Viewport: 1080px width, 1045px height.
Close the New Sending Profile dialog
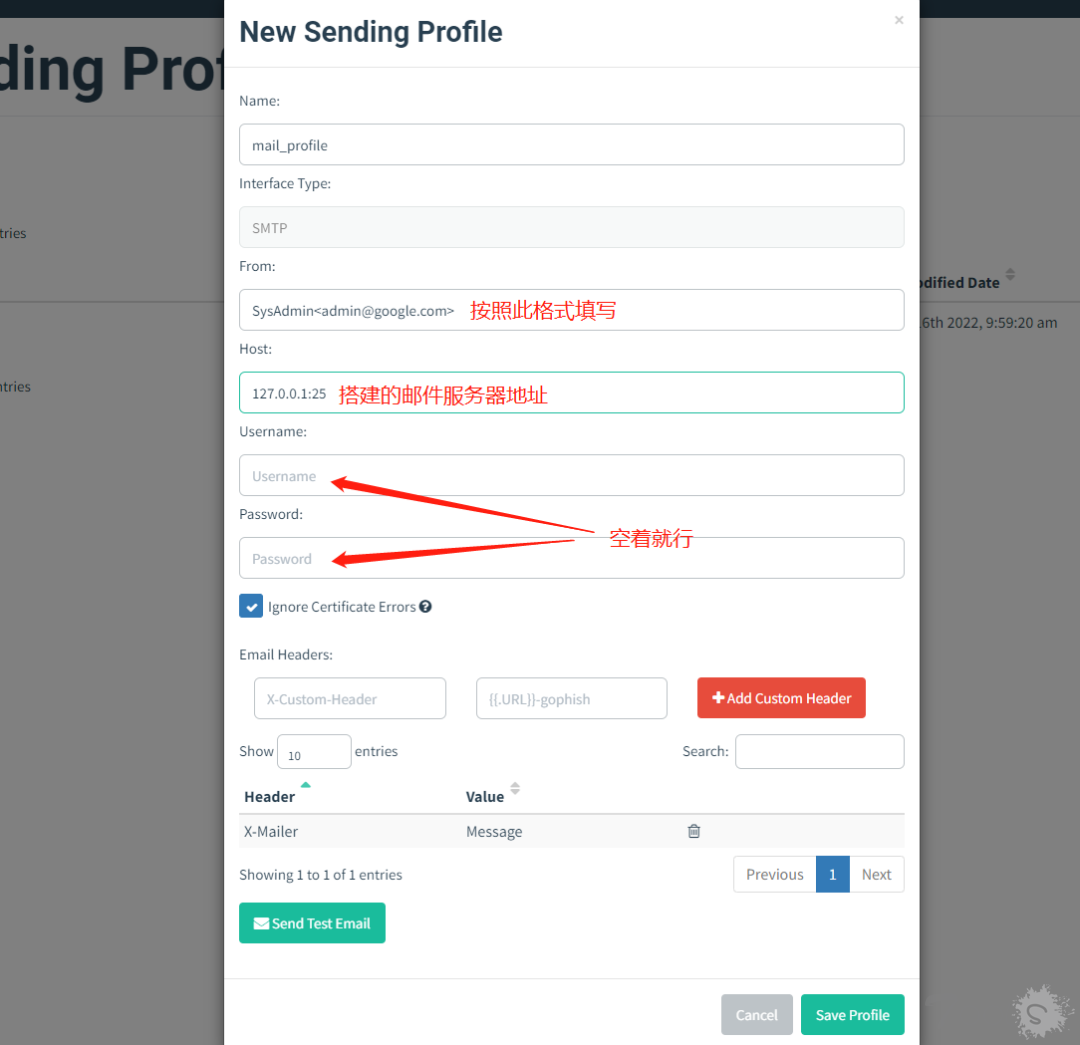(899, 20)
